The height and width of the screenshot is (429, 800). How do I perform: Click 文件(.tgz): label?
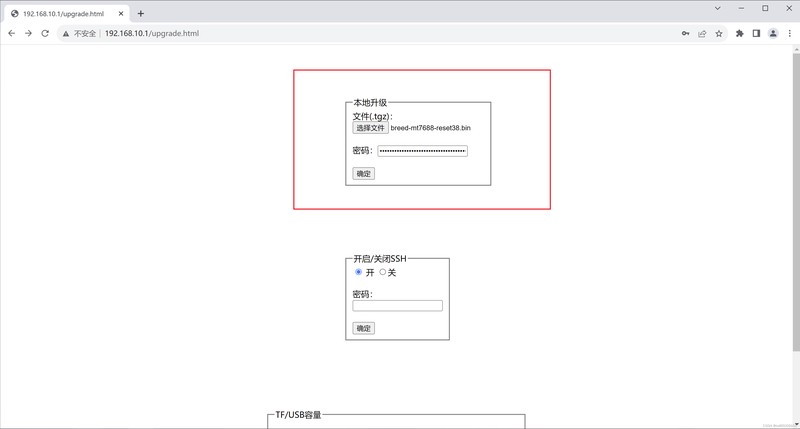pyautogui.click(x=372, y=116)
